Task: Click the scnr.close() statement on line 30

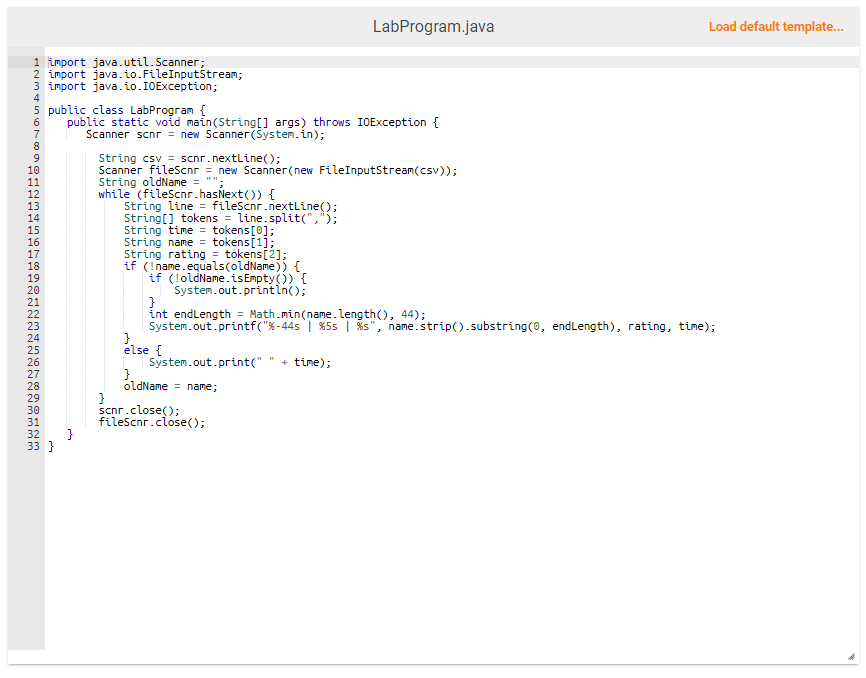Action: pyautogui.click(x=137, y=410)
